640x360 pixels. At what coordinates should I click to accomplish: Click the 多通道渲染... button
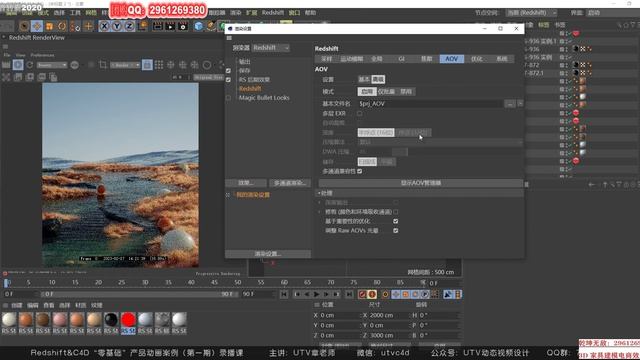(290, 183)
